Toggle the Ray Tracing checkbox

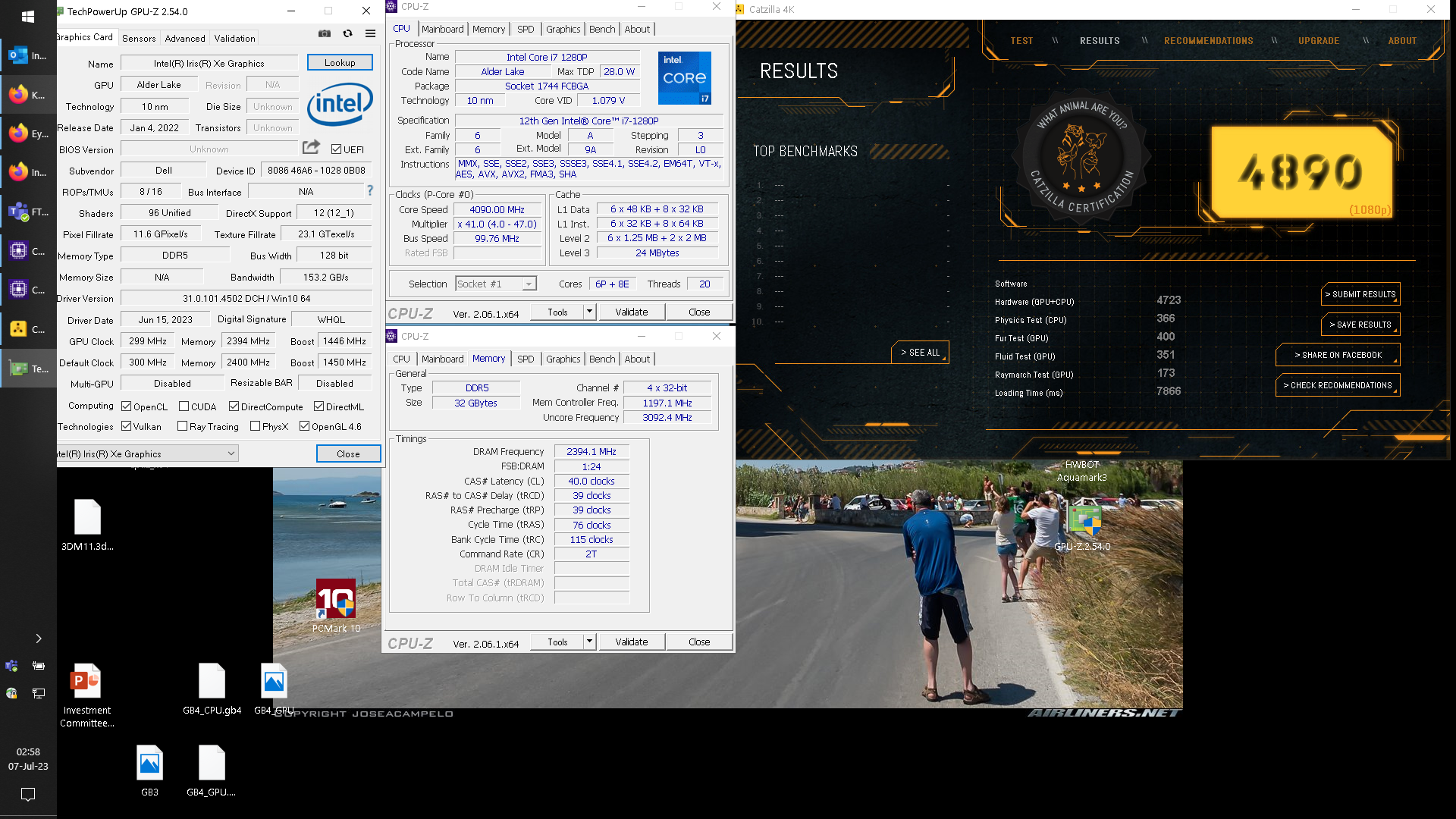[183, 426]
